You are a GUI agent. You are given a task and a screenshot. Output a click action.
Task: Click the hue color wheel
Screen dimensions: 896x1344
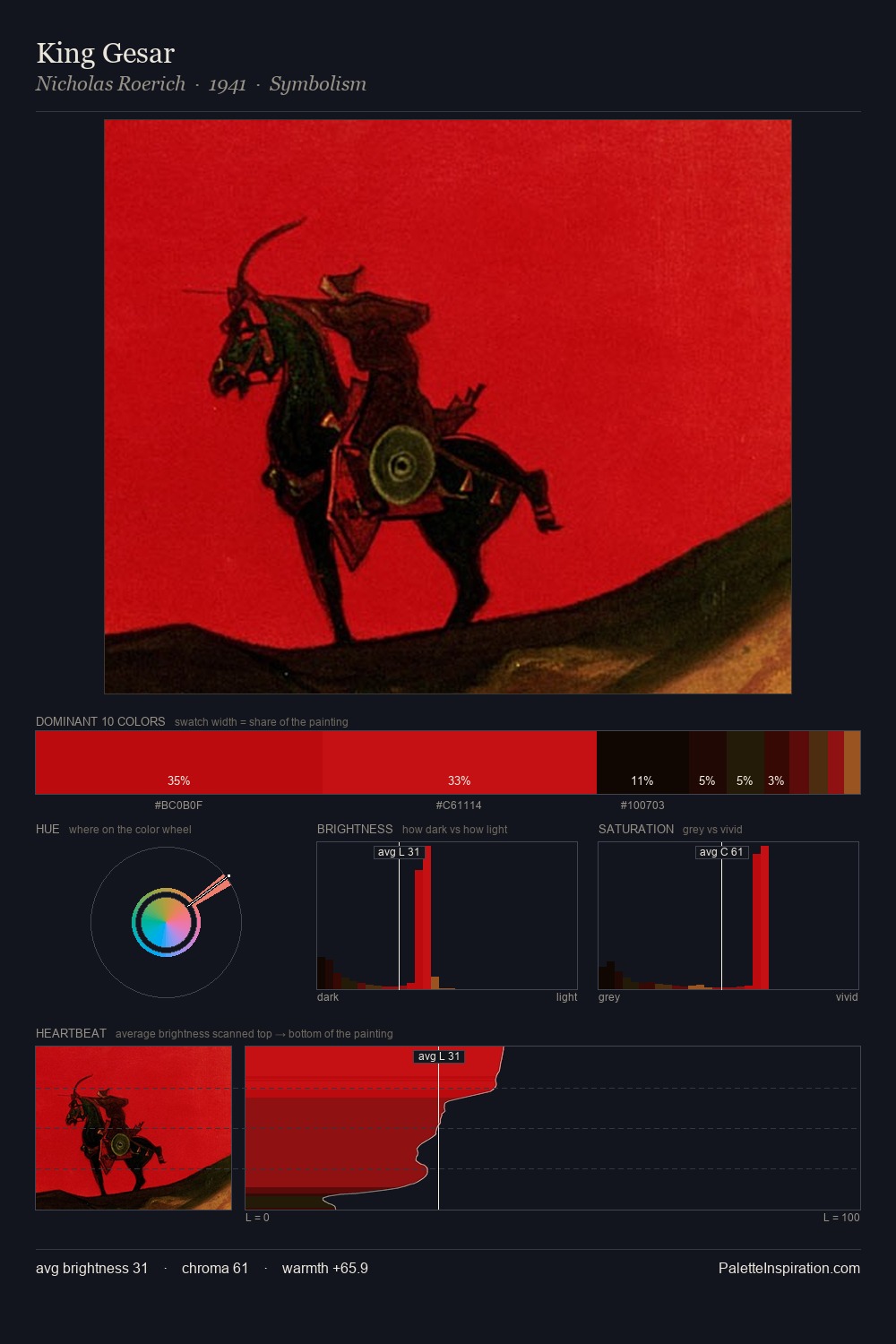click(166, 923)
